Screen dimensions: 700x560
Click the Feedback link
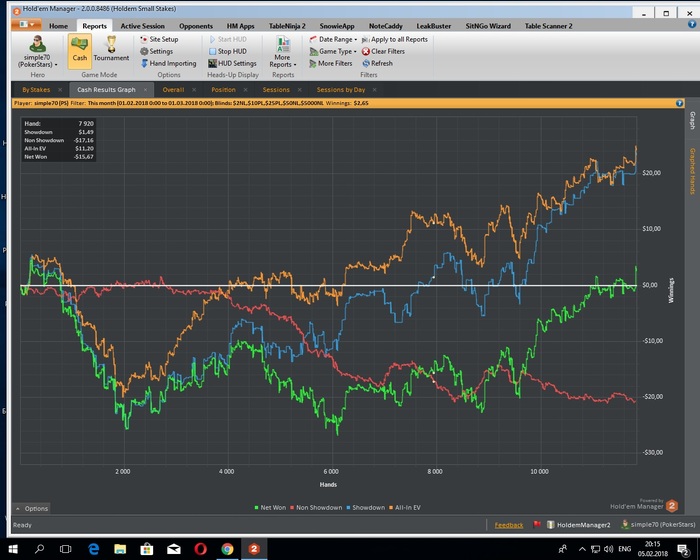point(508,525)
